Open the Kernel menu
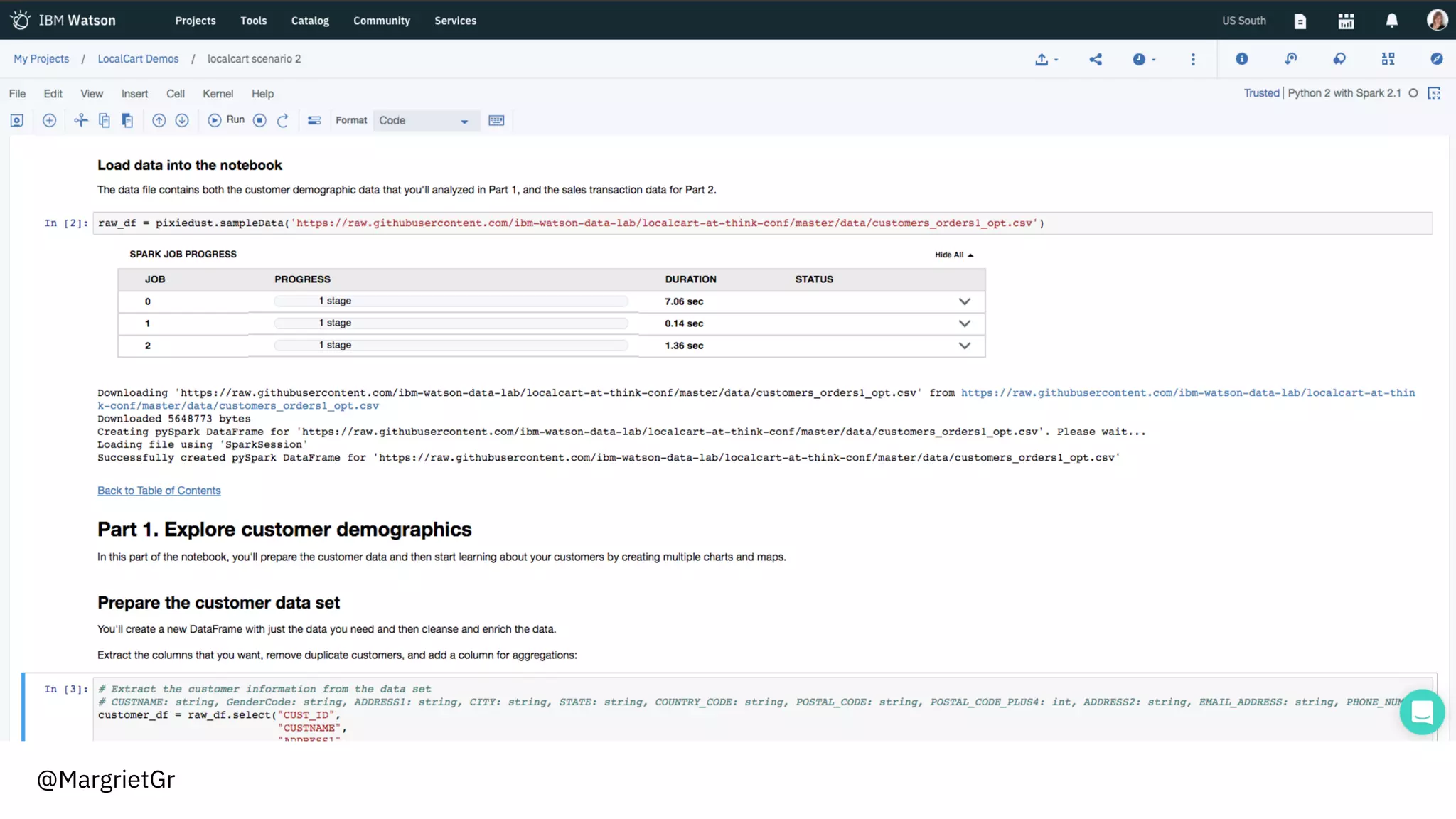 coord(218,94)
